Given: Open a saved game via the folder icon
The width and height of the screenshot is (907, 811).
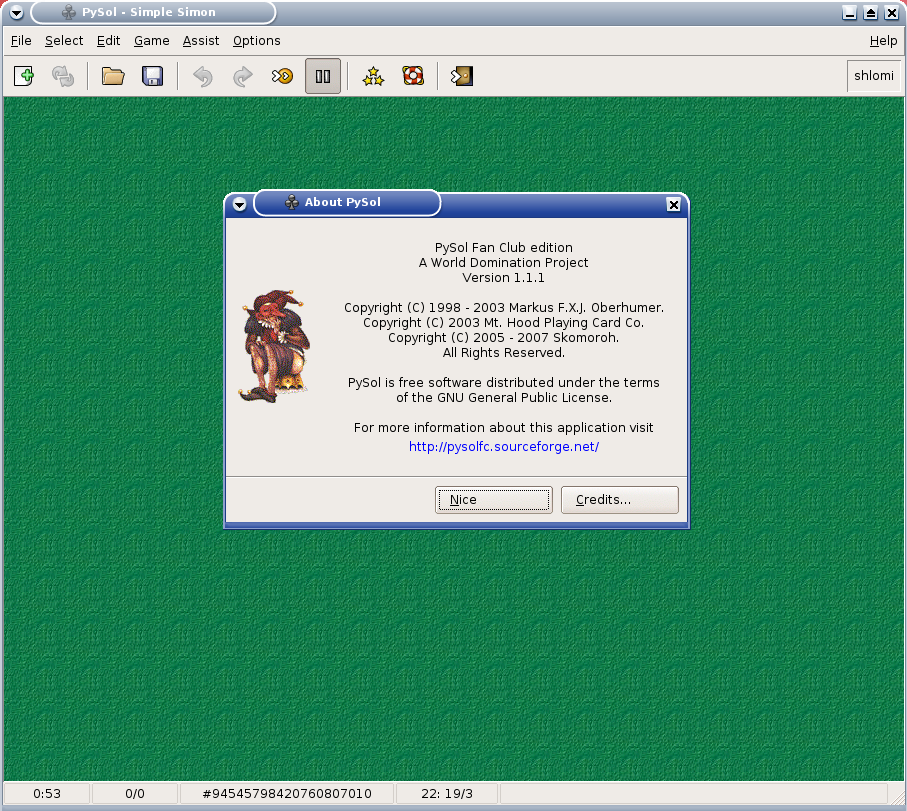Looking at the screenshot, I should (x=113, y=76).
